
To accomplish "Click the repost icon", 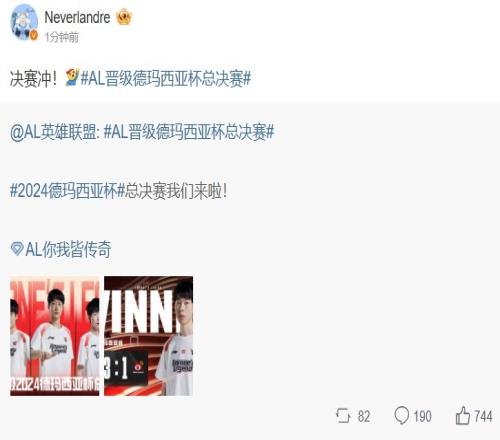I will point(343,416).
